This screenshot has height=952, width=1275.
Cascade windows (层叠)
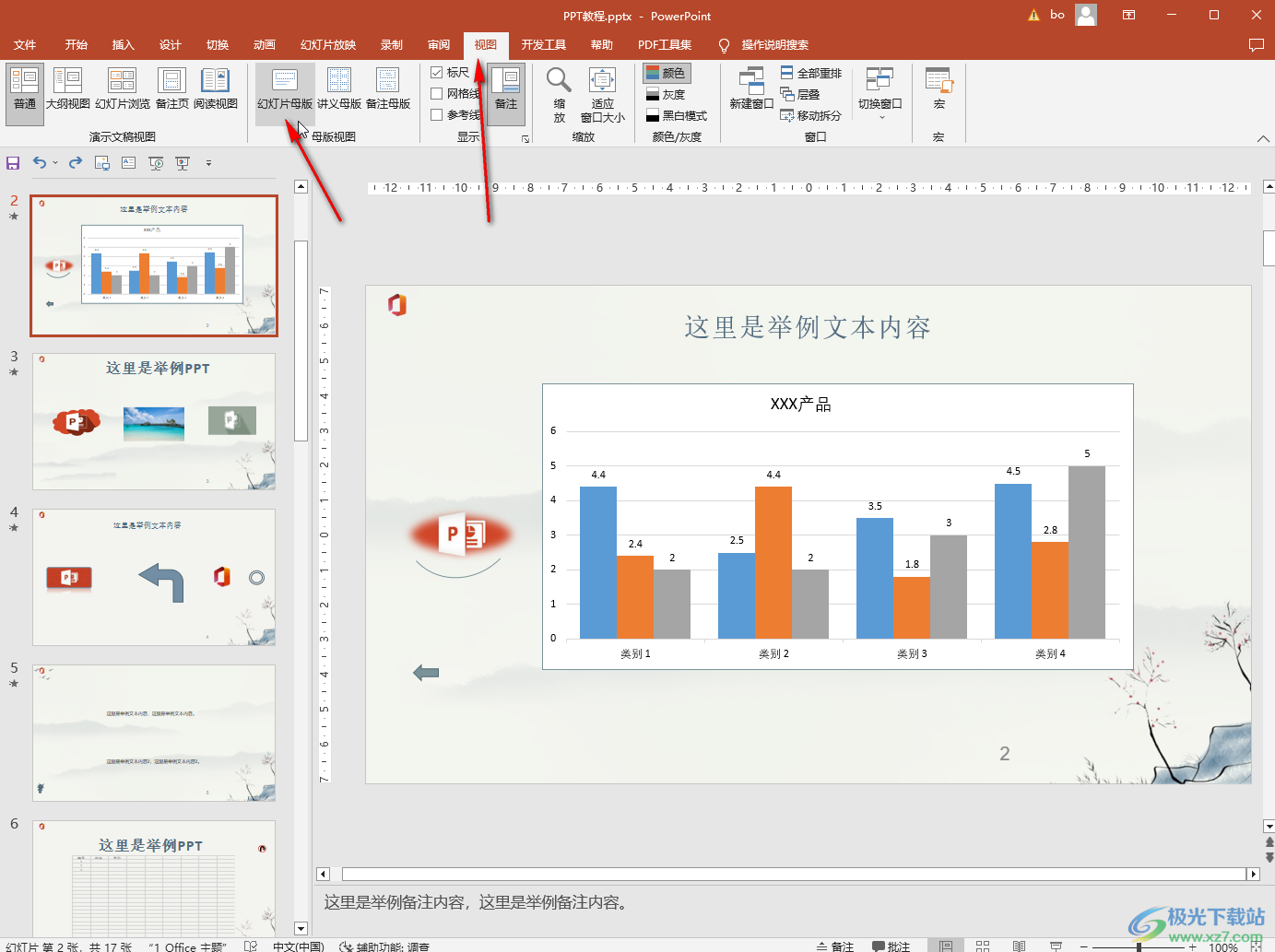(x=800, y=94)
